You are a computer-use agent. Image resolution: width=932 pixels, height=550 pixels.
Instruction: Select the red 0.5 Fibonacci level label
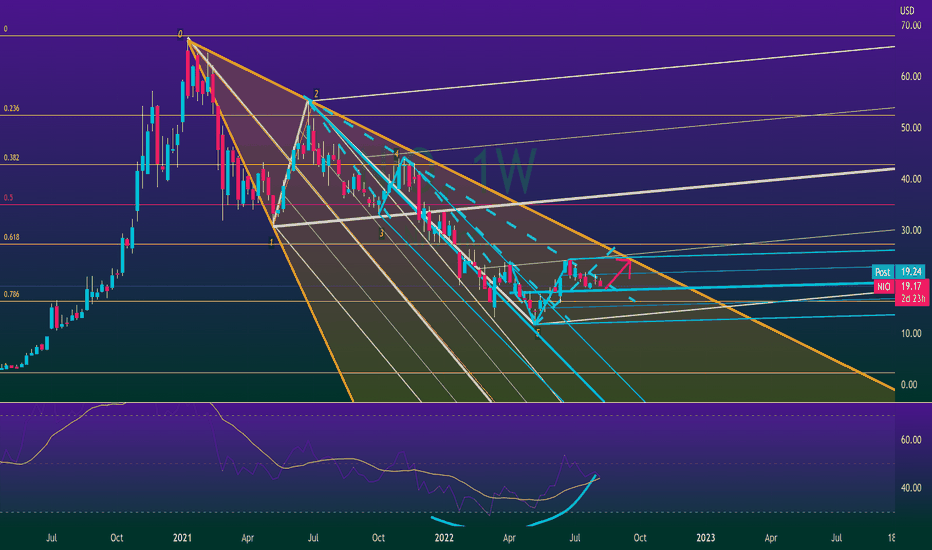(x=8, y=198)
